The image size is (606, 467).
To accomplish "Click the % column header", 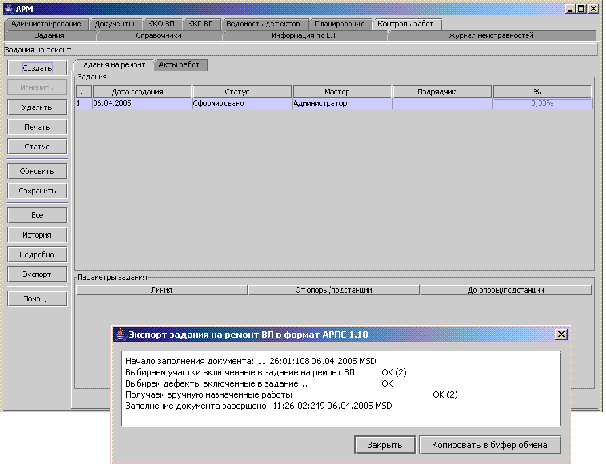I will [x=542, y=92].
